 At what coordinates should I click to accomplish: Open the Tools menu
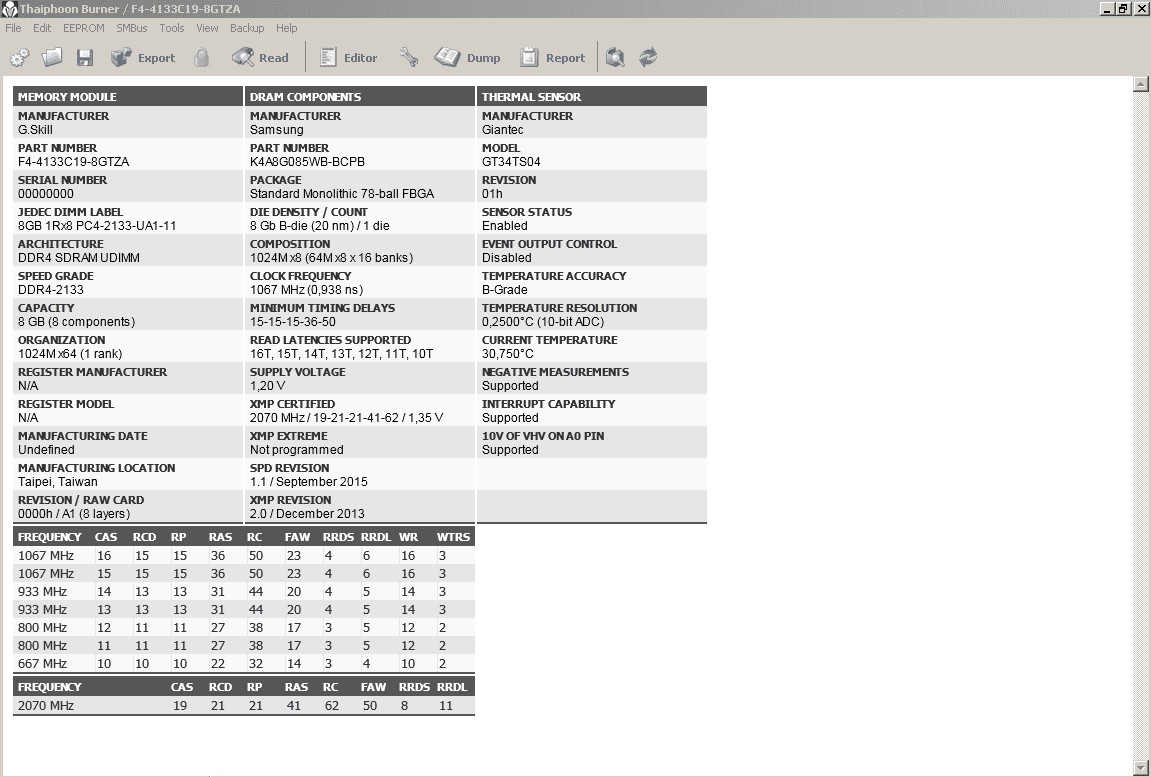point(172,28)
